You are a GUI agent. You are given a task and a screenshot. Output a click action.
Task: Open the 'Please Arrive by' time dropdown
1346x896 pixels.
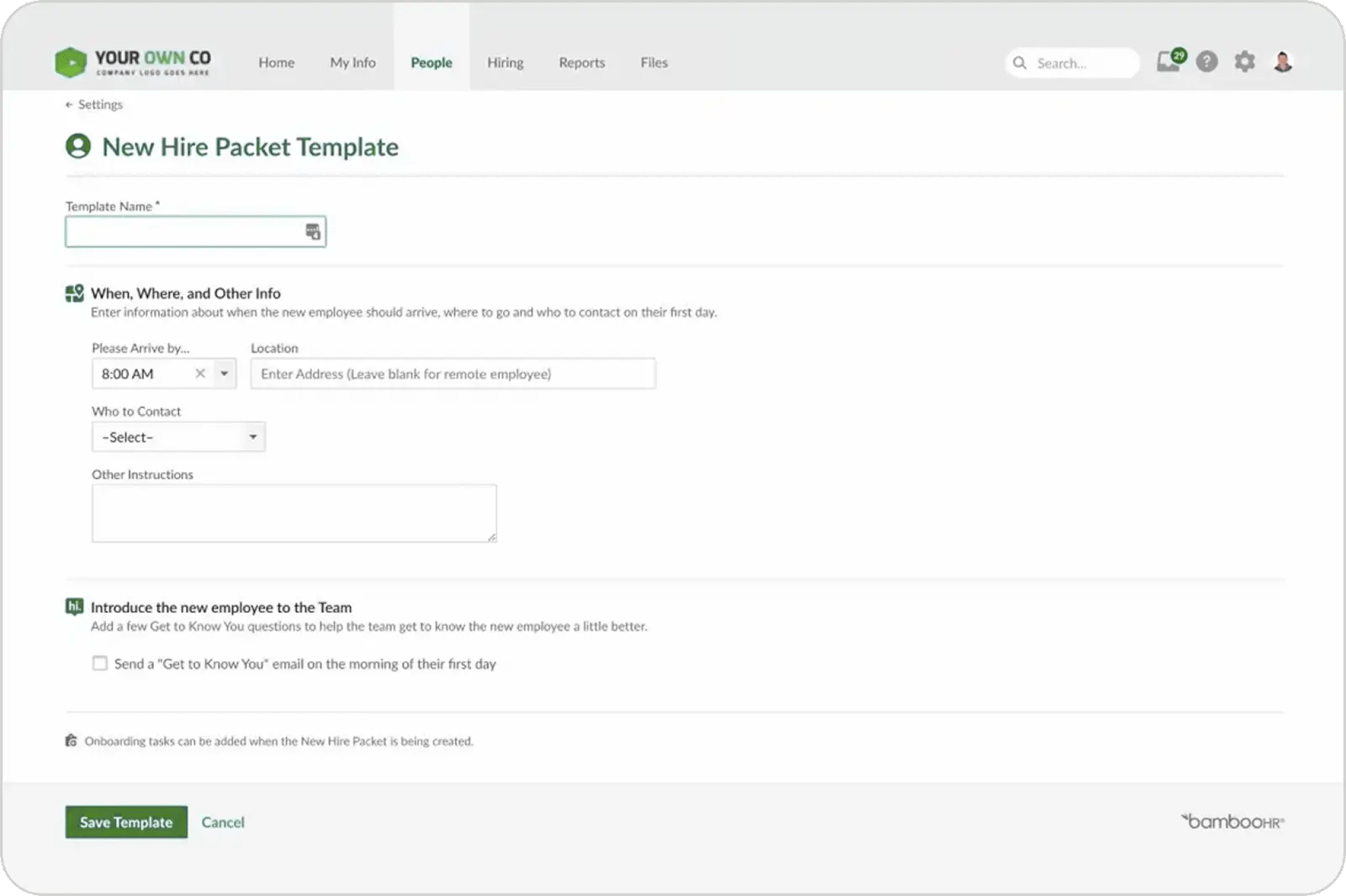223,373
